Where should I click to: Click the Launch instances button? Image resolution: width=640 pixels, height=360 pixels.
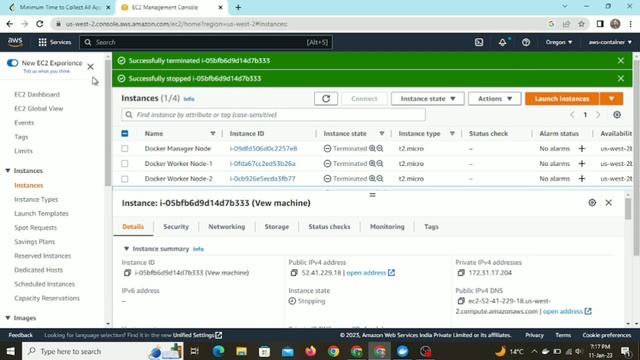(562, 99)
